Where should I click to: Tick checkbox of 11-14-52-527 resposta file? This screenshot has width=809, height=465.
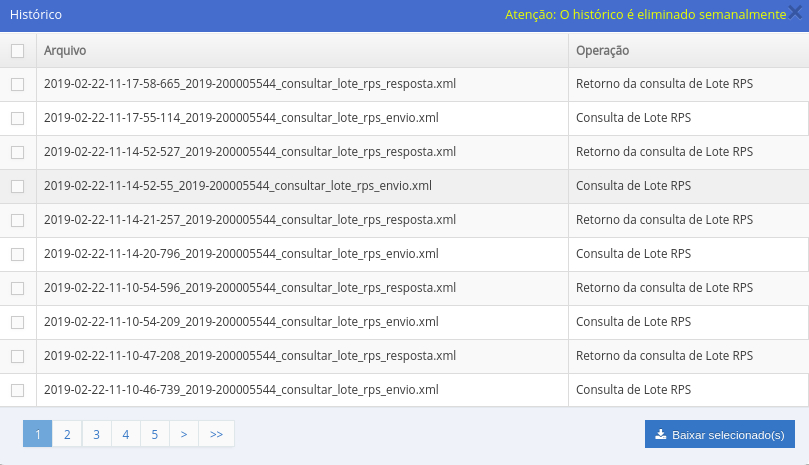[17, 153]
